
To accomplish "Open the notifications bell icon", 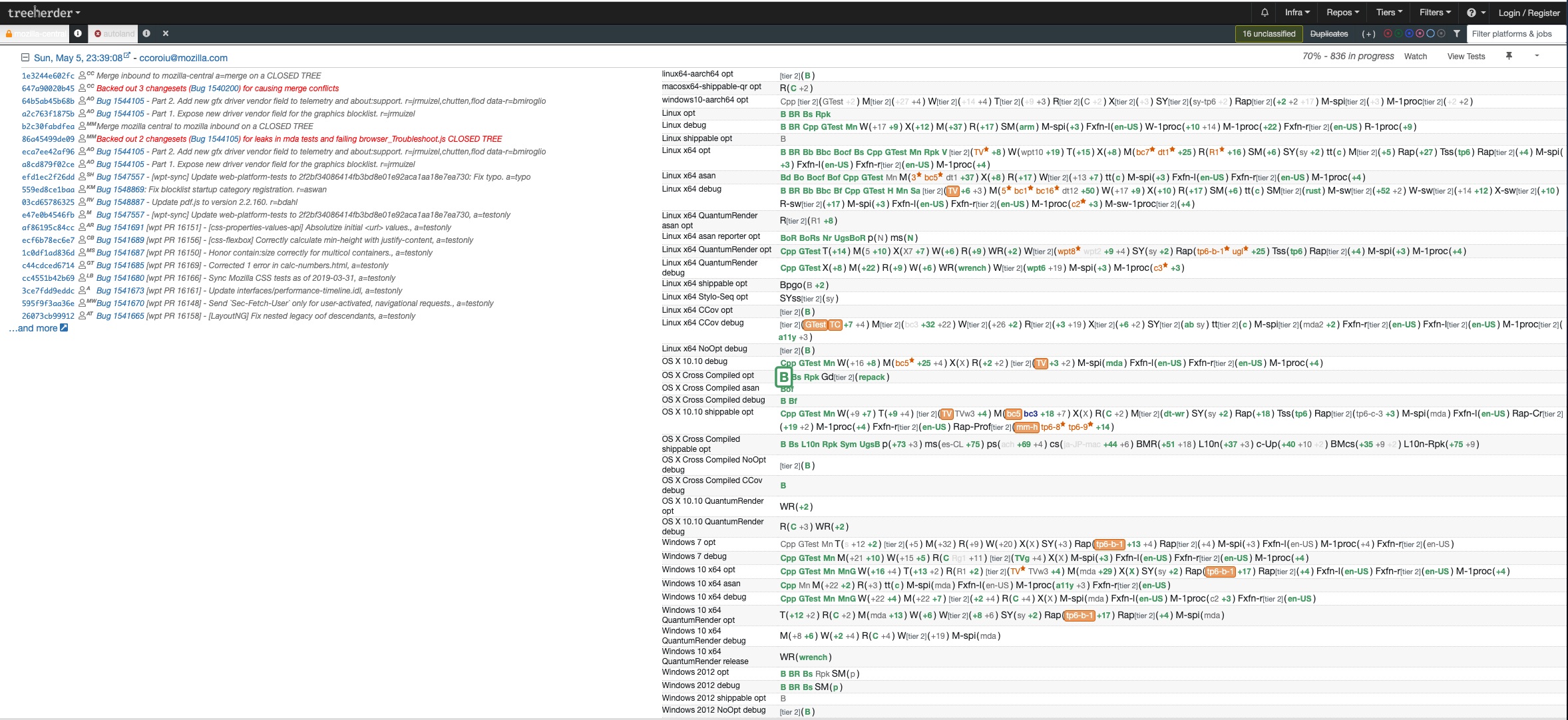I will (x=1264, y=13).
